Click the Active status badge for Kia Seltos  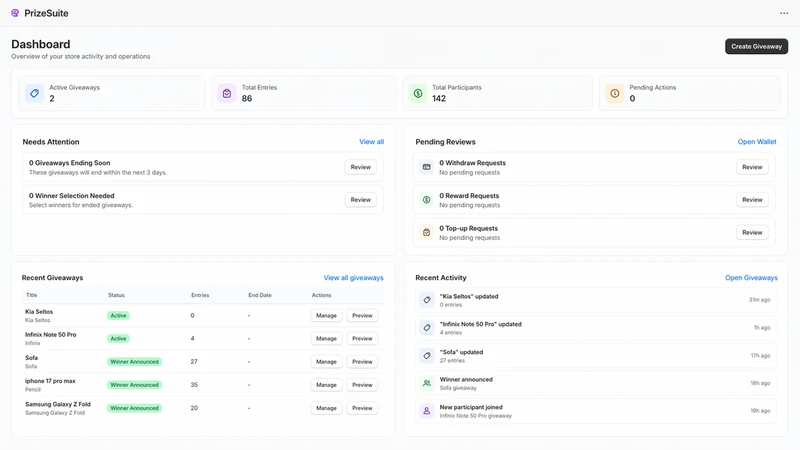click(x=118, y=316)
